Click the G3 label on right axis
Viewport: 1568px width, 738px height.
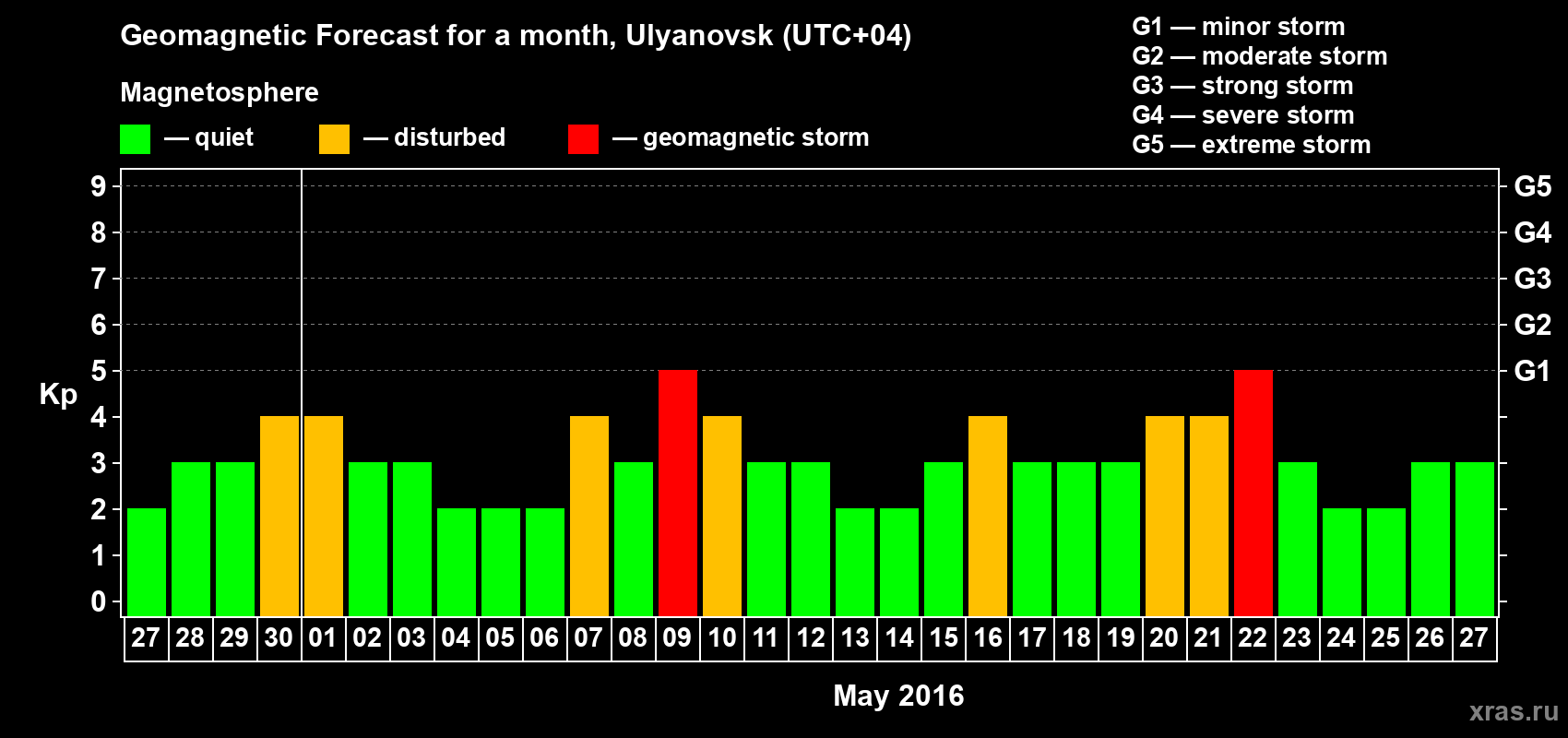coord(1532,279)
